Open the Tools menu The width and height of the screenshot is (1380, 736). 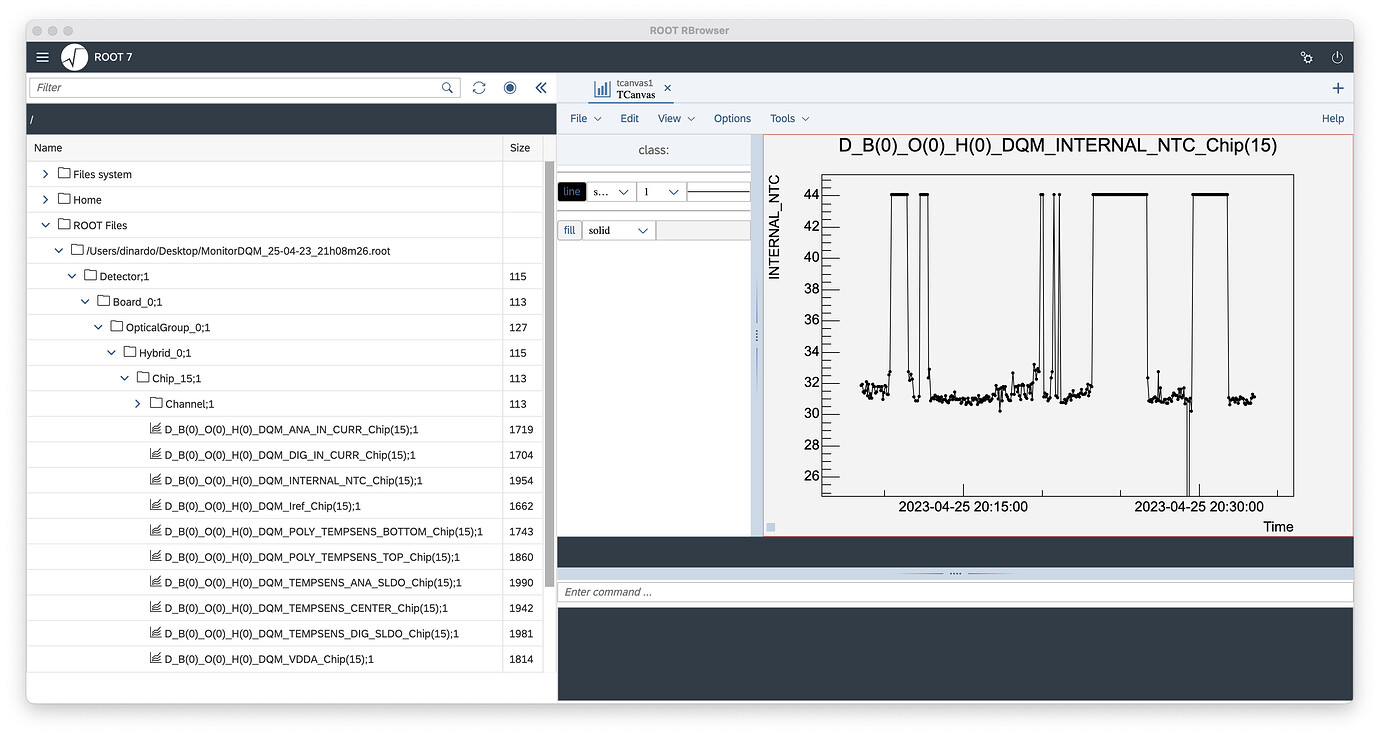789,118
